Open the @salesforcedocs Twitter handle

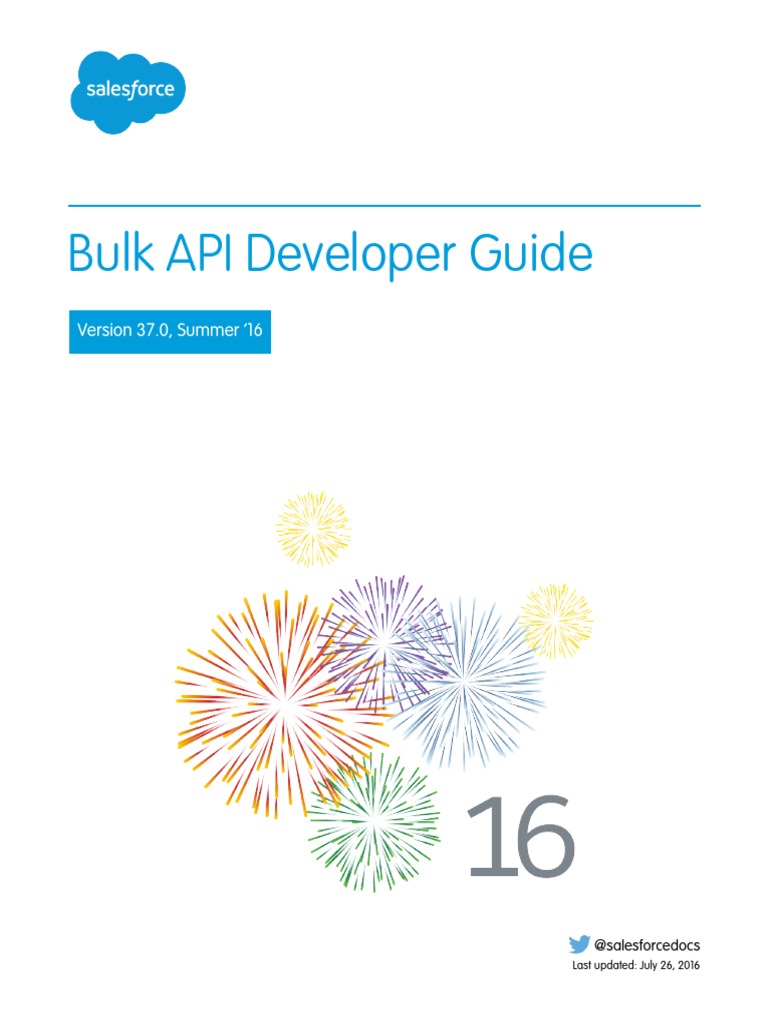pyautogui.click(x=647, y=945)
